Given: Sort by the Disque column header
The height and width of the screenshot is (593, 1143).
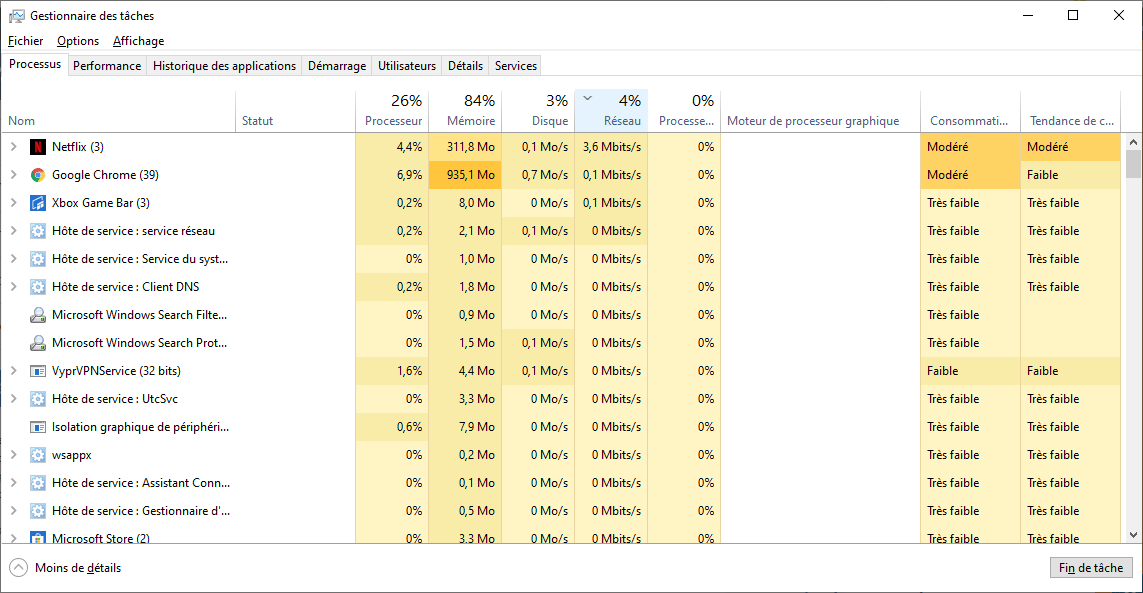Looking at the screenshot, I should point(538,112).
